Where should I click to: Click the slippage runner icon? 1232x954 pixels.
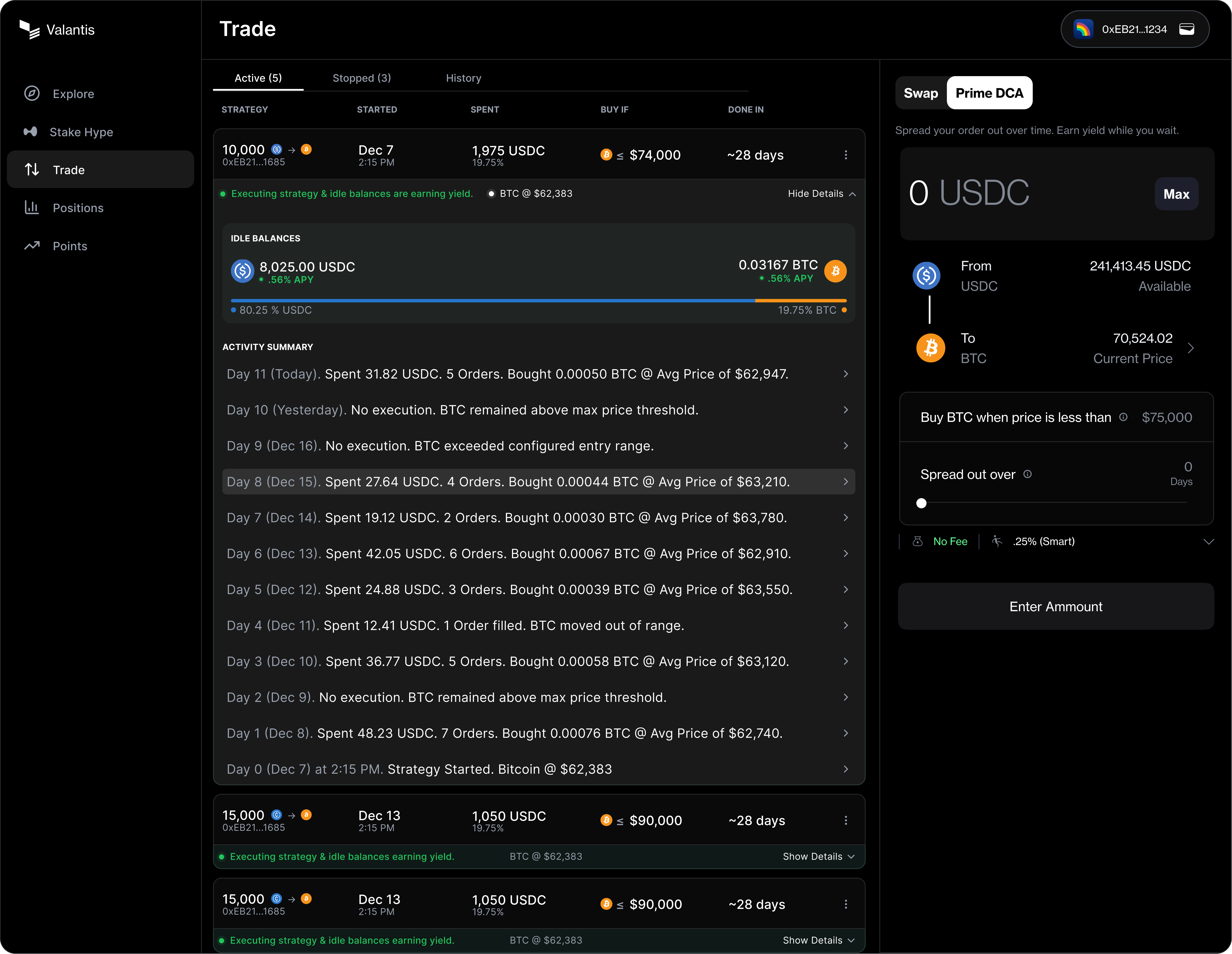[997, 541]
